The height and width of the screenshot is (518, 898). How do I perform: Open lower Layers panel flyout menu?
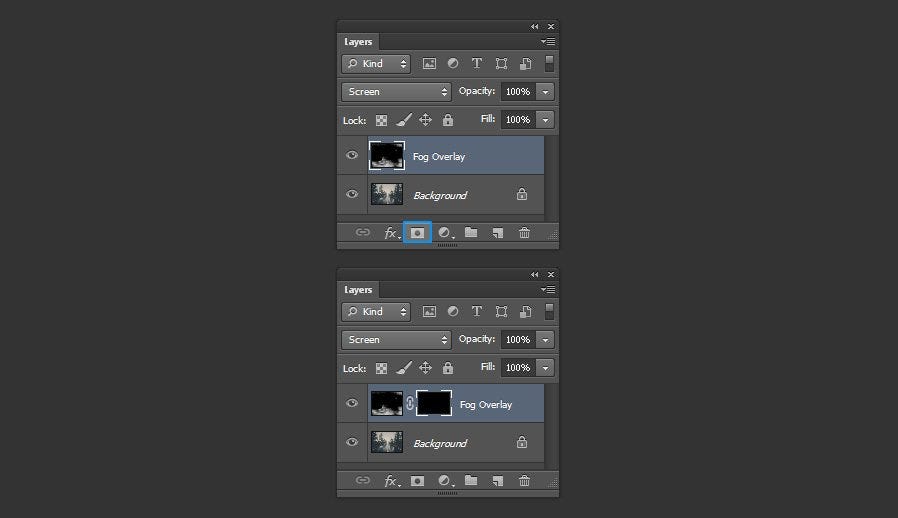[548, 289]
